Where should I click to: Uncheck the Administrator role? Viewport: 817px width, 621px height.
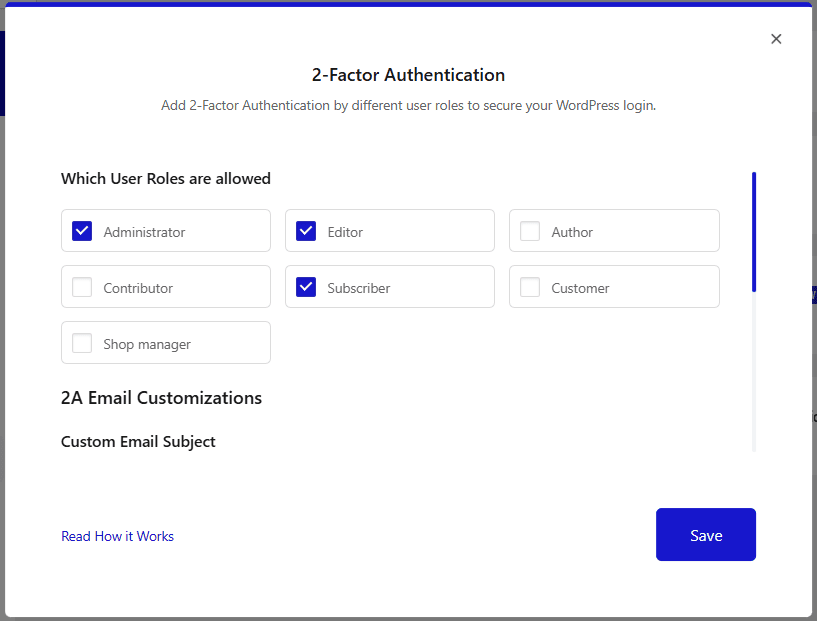pos(81,231)
